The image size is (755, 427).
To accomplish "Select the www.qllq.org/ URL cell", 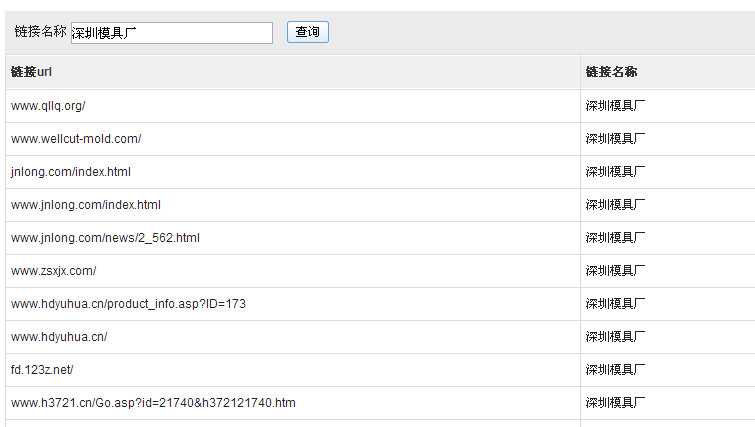I will click(x=49, y=106).
